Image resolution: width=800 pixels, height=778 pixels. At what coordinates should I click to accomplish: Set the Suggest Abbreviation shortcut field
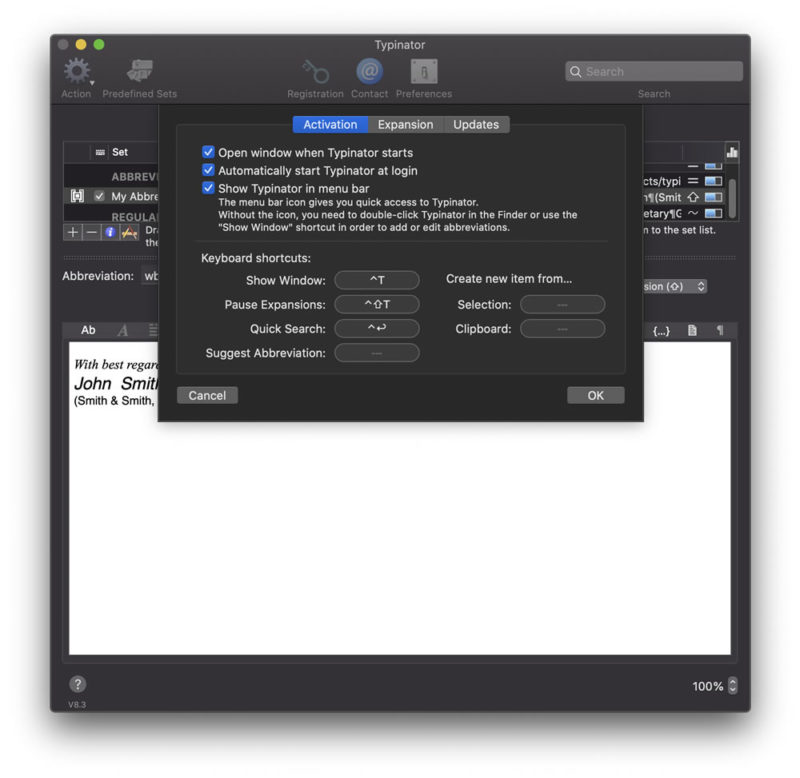377,353
